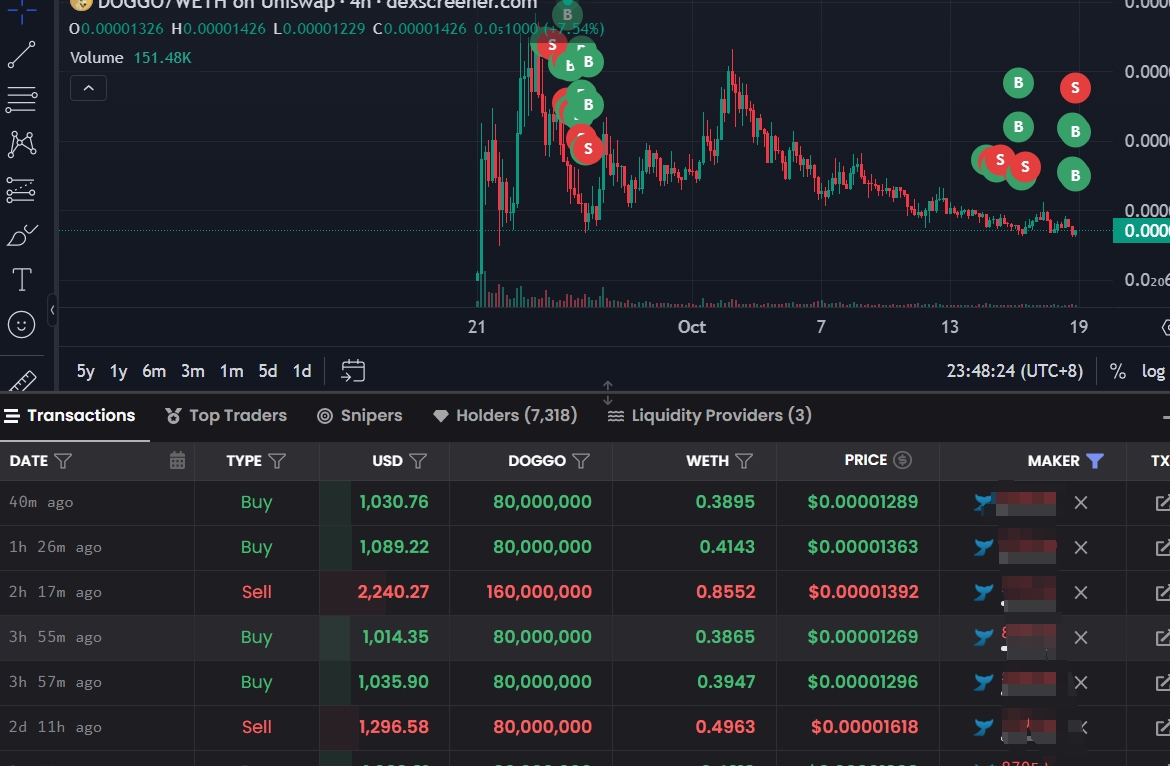The height and width of the screenshot is (766, 1170).
Task: Open the date picker calendar in DATE column
Action: (x=177, y=461)
